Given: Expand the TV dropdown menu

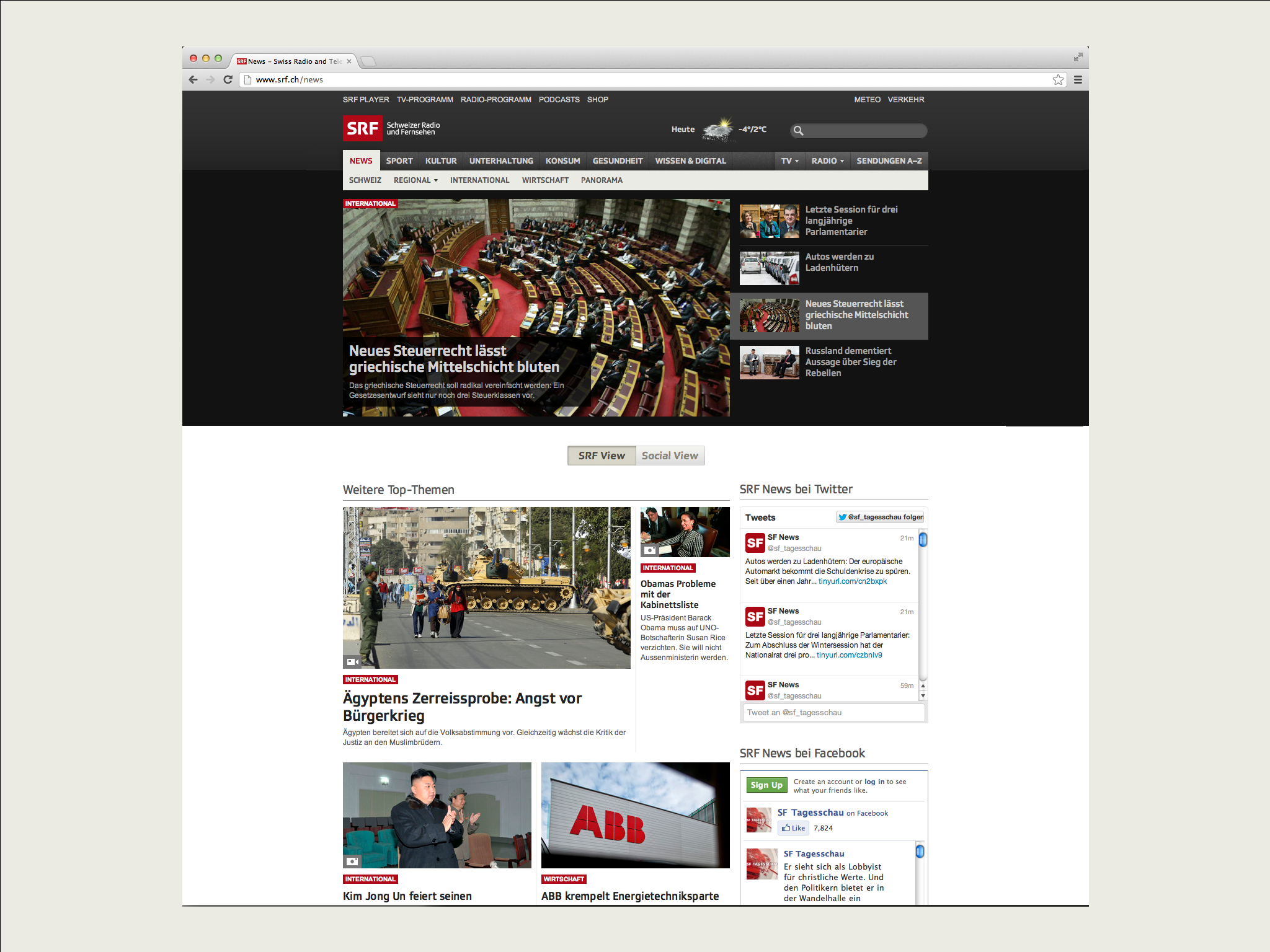Looking at the screenshot, I should coord(789,161).
